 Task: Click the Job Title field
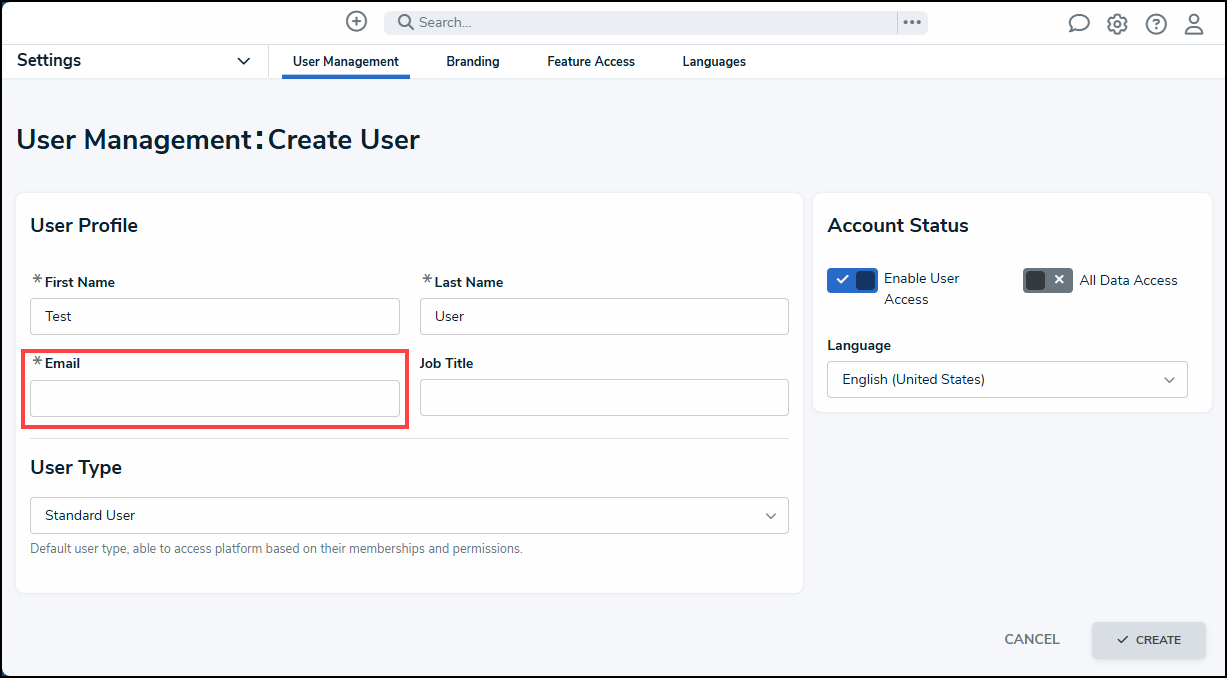click(604, 397)
